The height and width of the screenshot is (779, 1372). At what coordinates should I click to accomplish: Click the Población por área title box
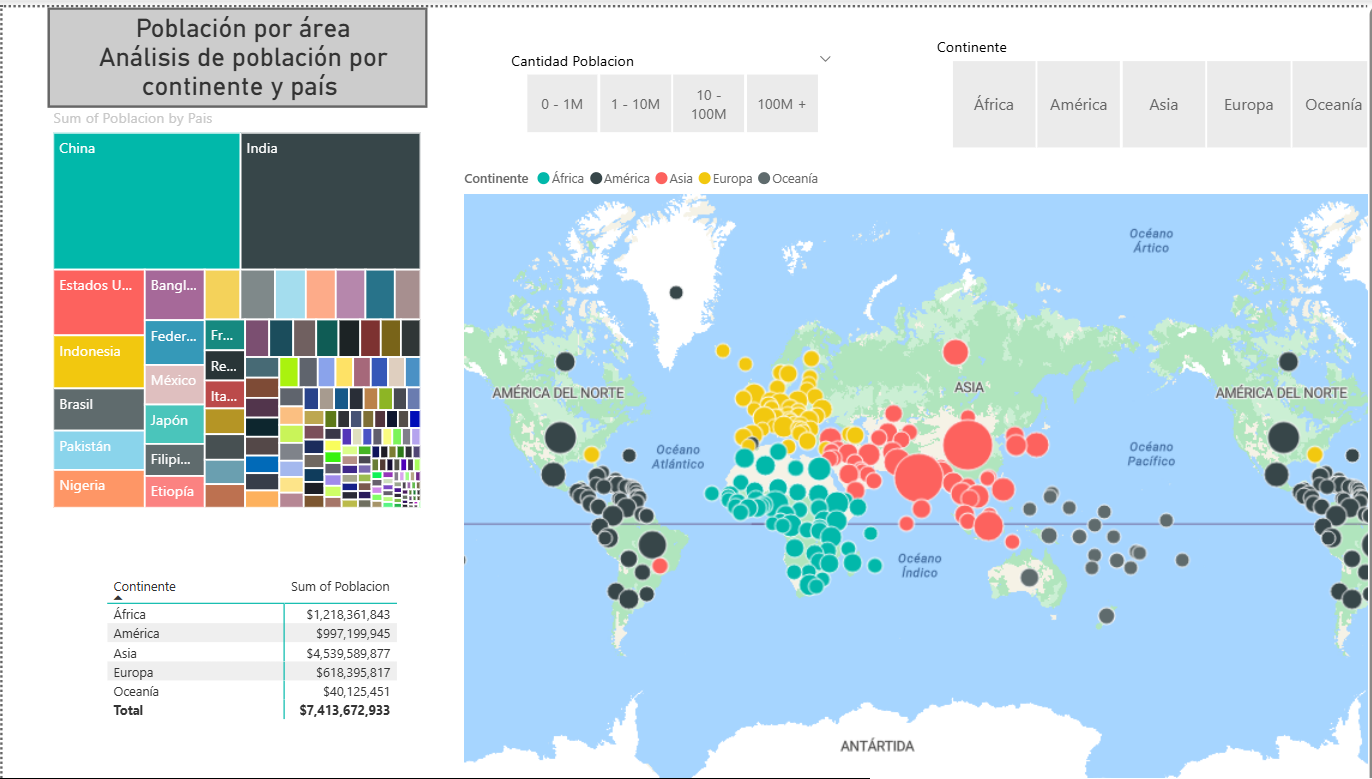pos(238,57)
